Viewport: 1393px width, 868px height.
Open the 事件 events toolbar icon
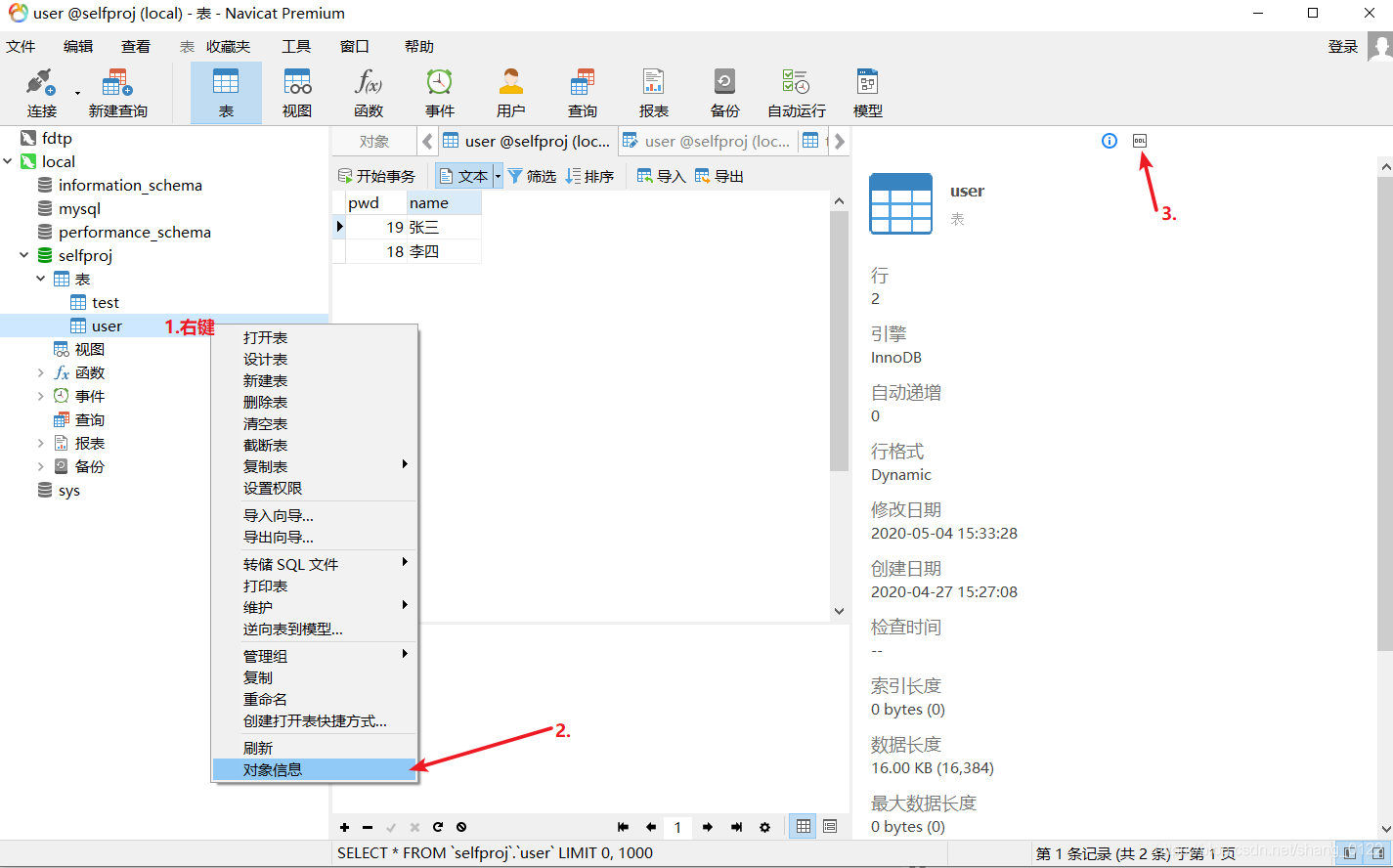pos(440,93)
